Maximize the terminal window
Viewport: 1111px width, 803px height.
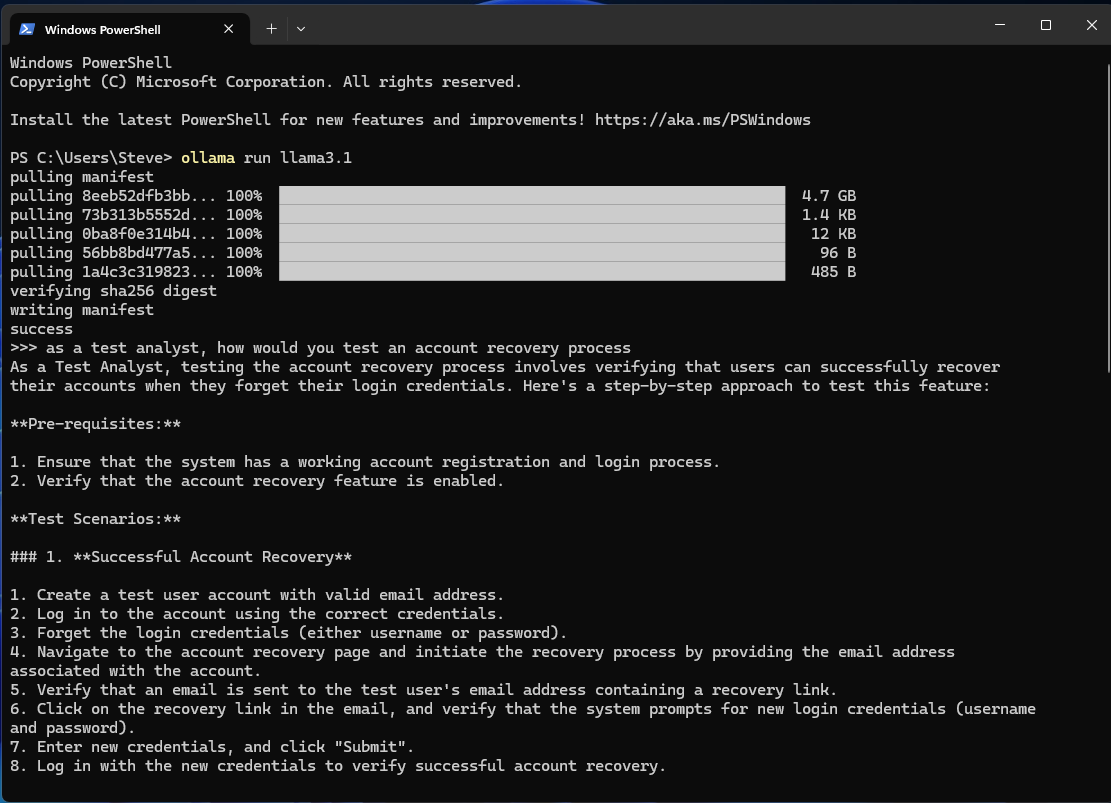point(1046,25)
